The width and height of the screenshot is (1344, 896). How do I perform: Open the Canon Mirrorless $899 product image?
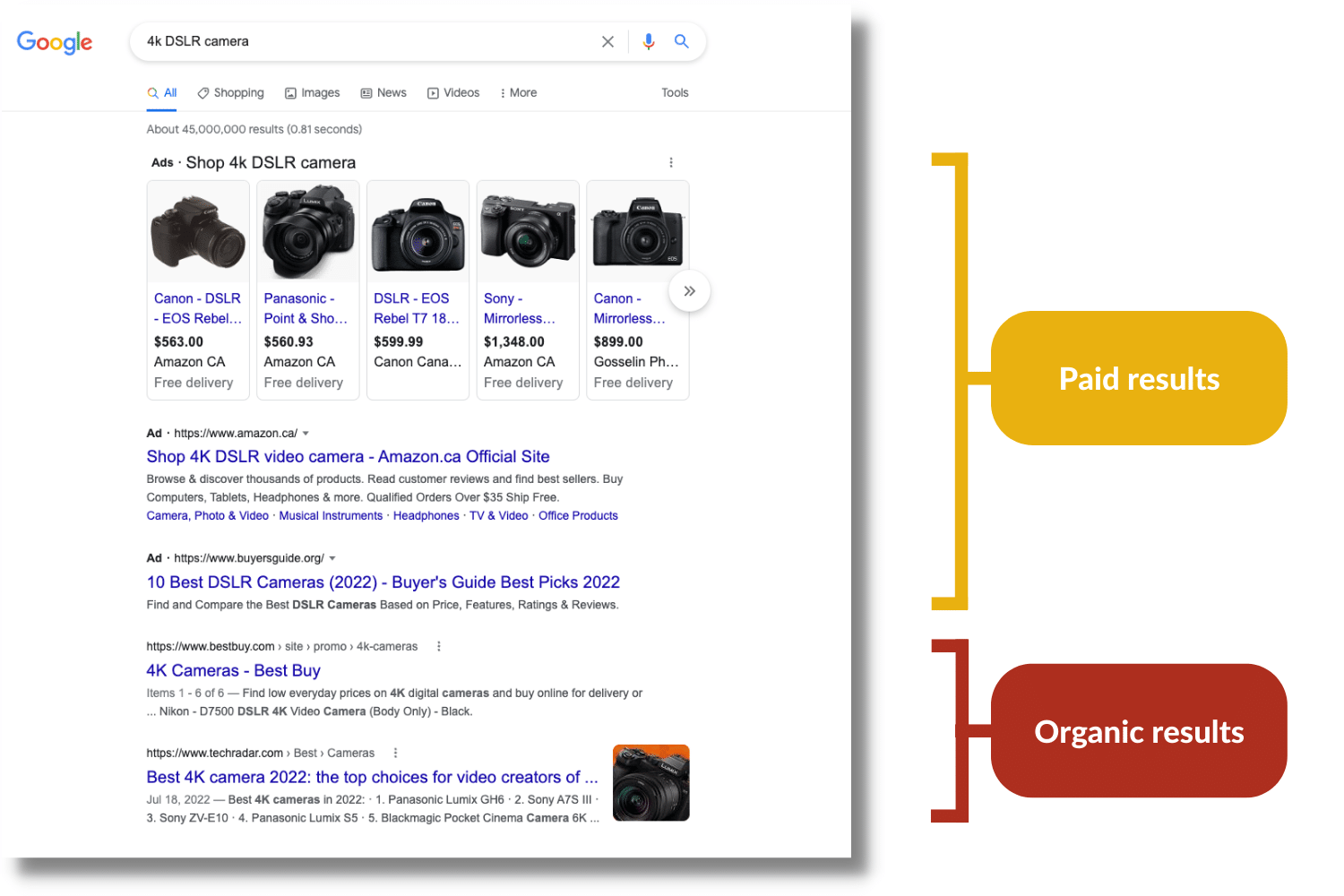click(x=638, y=232)
